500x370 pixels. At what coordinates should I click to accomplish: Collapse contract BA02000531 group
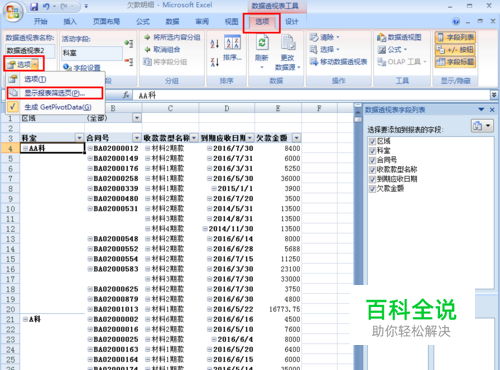[x=90, y=209]
